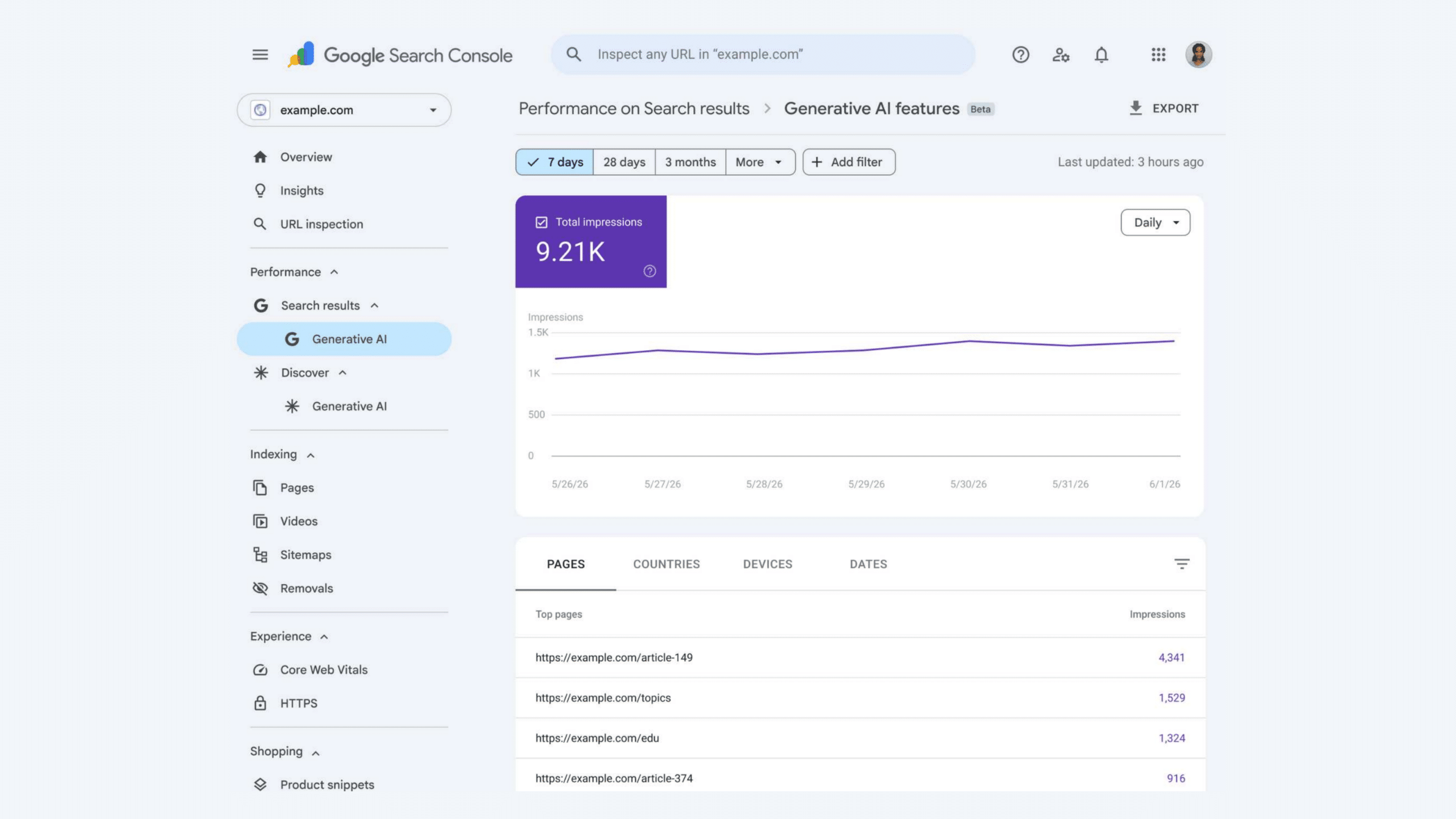
Task: Click the 4,341 impressions value
Action: [x=1172, y=657]
